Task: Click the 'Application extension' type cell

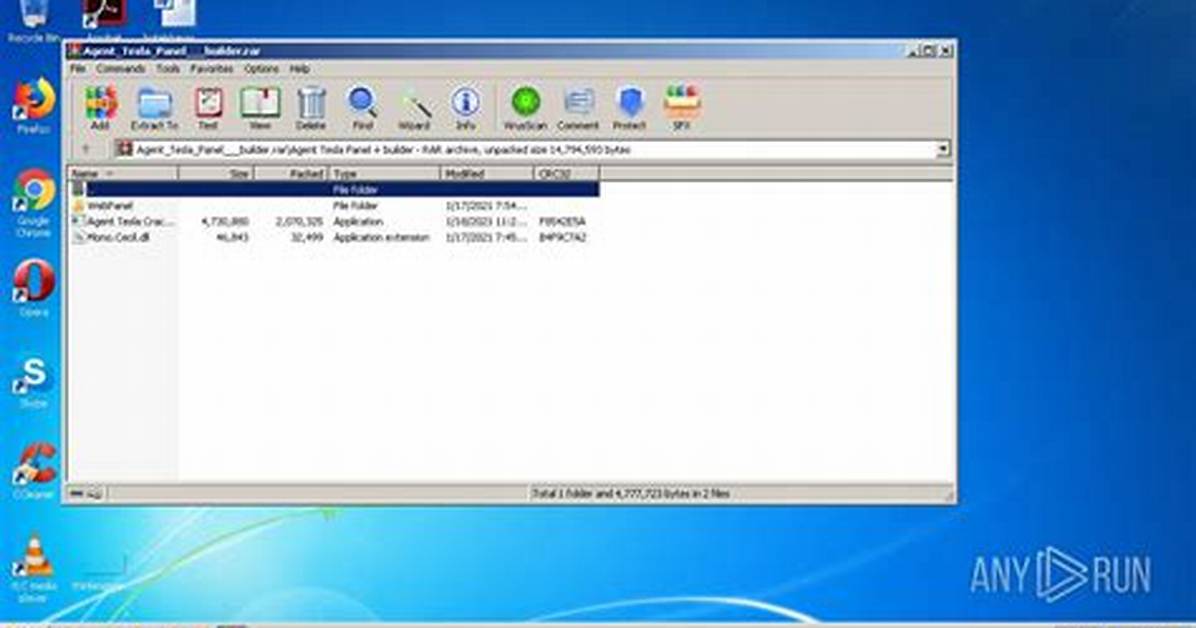Action: [381, 237]
